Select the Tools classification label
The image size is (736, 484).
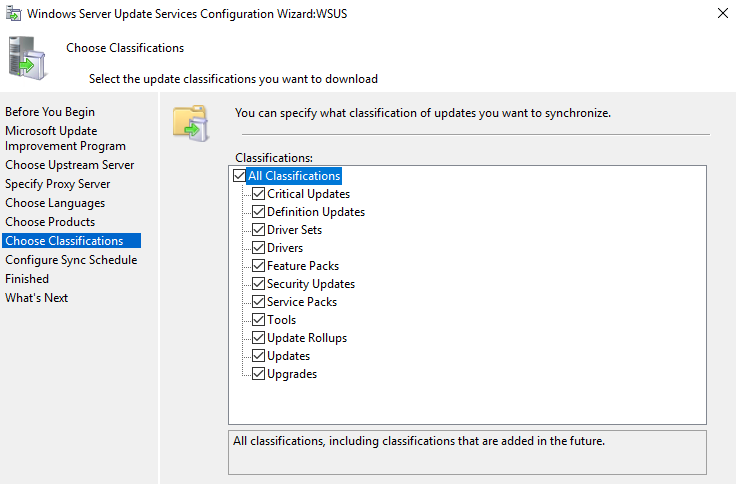pyautogui.click(x=281, y=320)
